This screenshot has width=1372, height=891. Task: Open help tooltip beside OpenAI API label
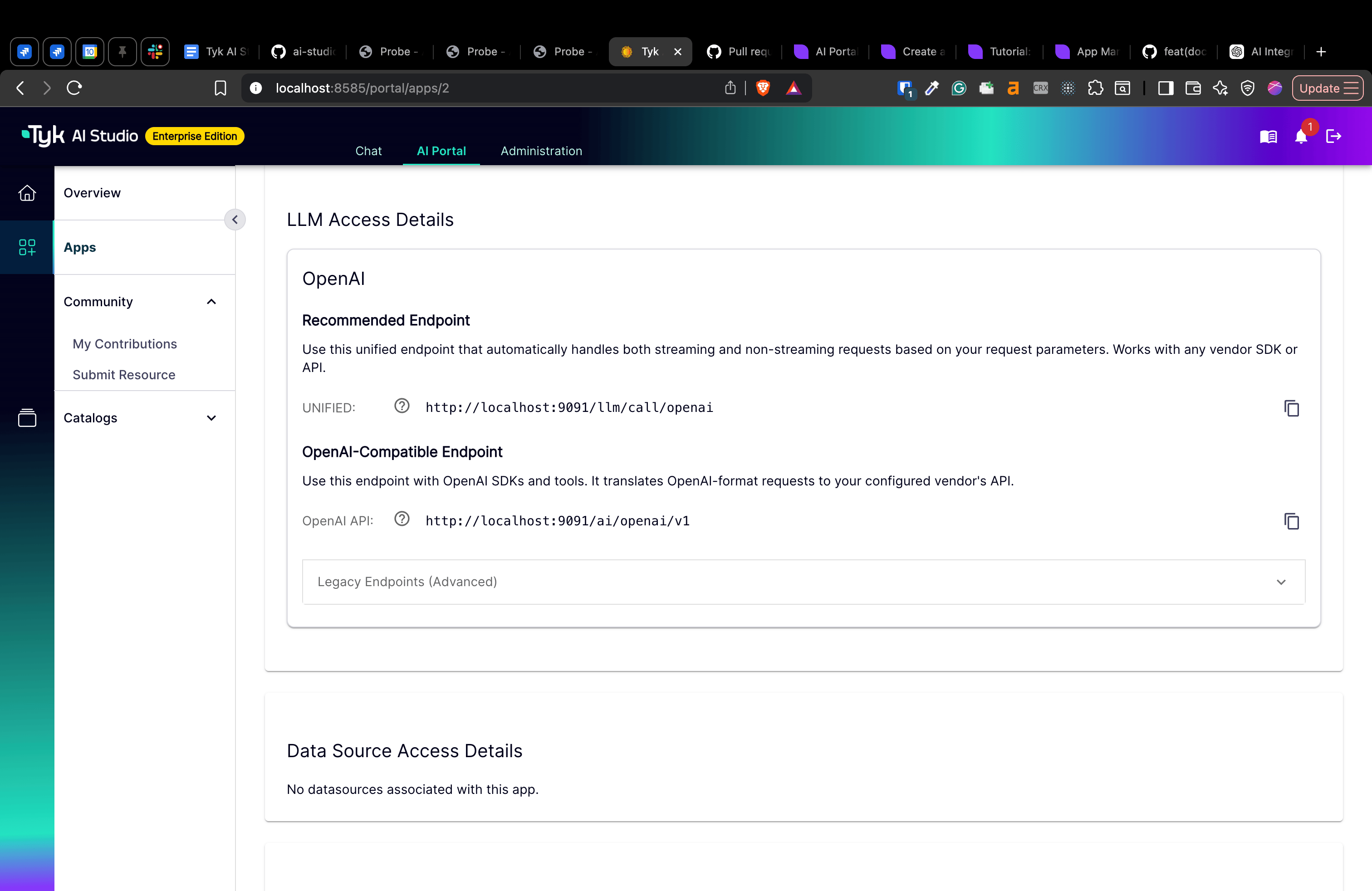tap(402, 519)
